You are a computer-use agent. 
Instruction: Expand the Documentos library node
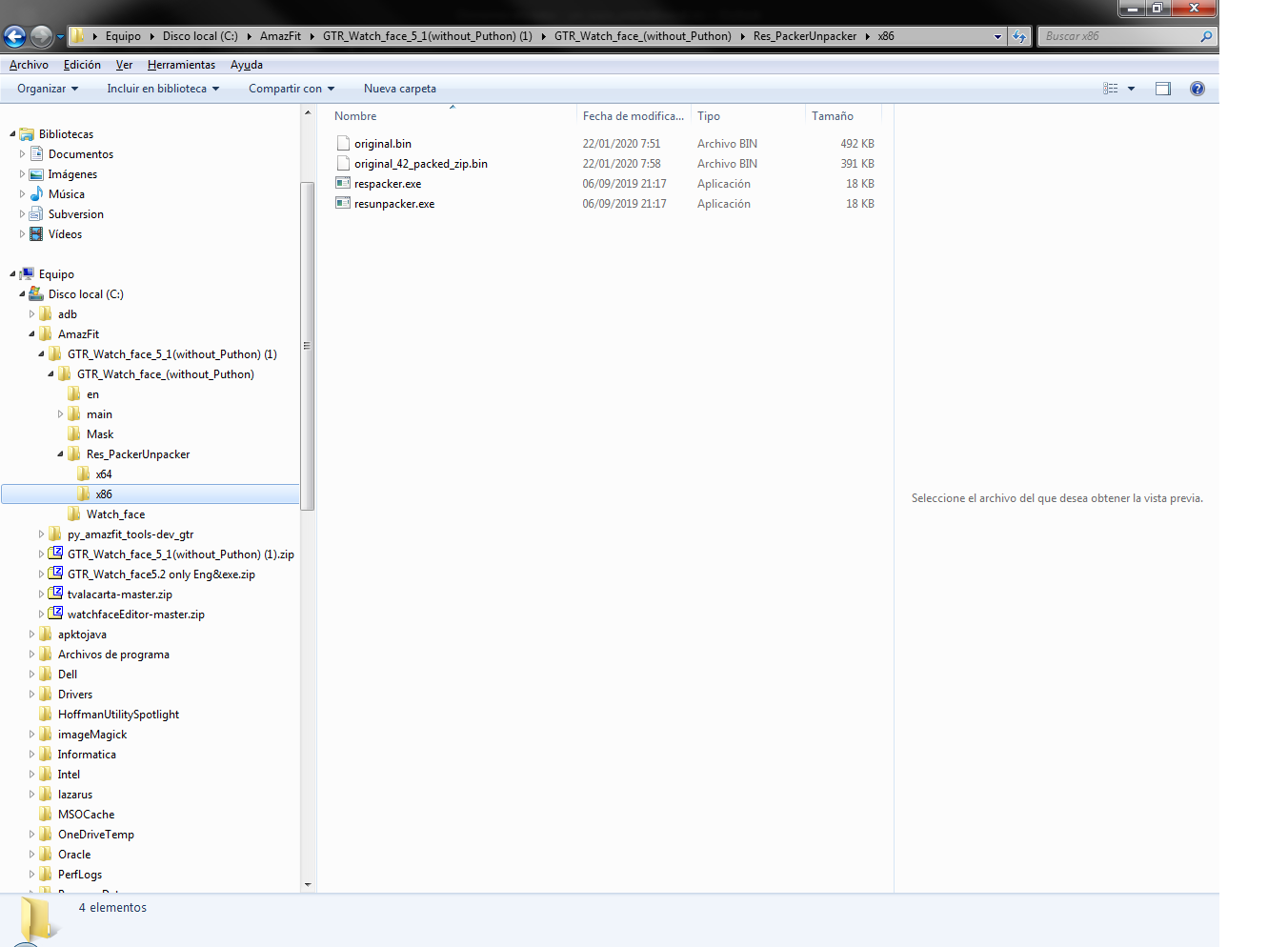tap(22, 153)
